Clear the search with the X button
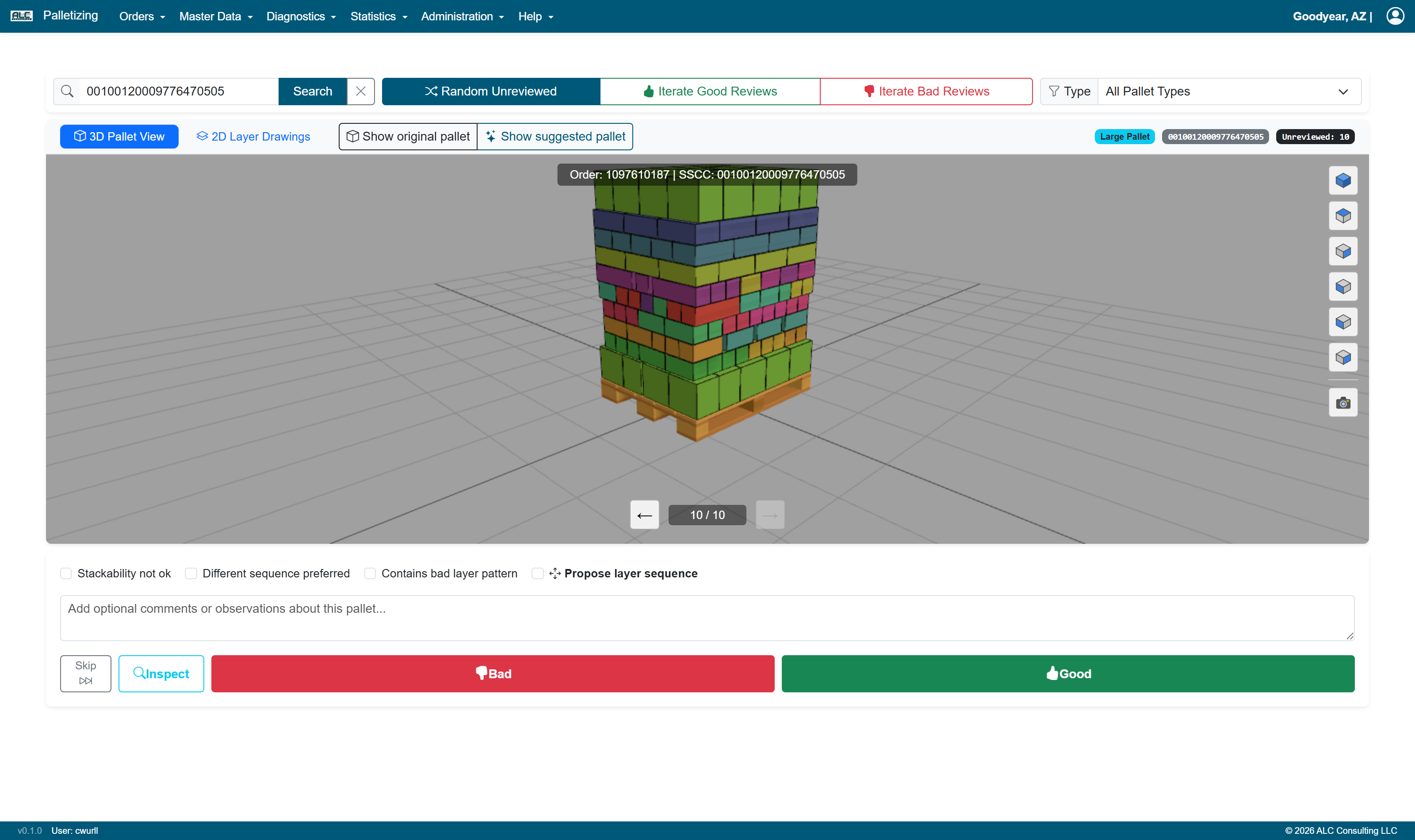Viewport: 1415px width, 840px height. click(x=360, y=91)
